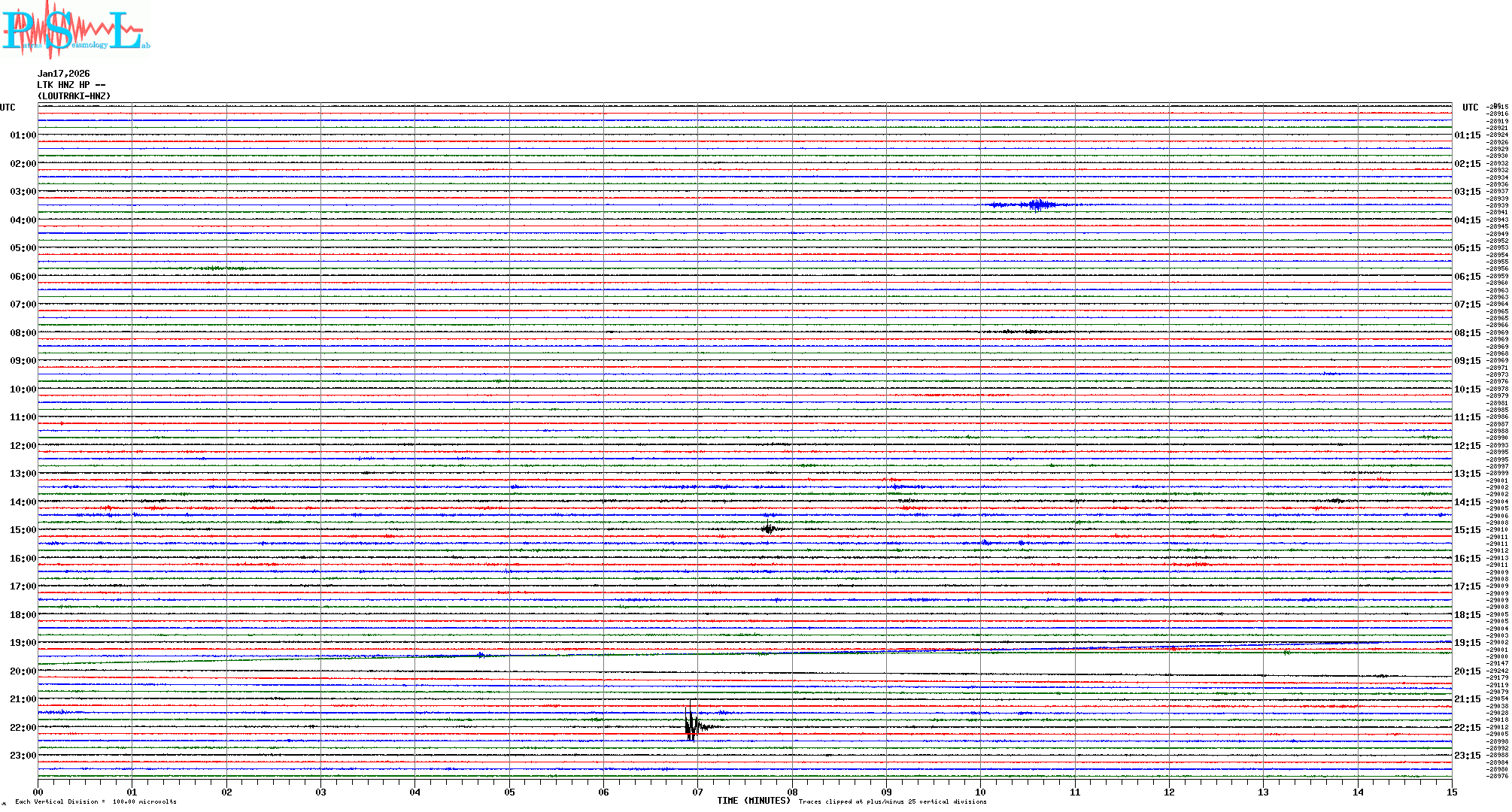
Task: Click the blue seismic burst near 03:30 trace
Action: pos(1038,205)
